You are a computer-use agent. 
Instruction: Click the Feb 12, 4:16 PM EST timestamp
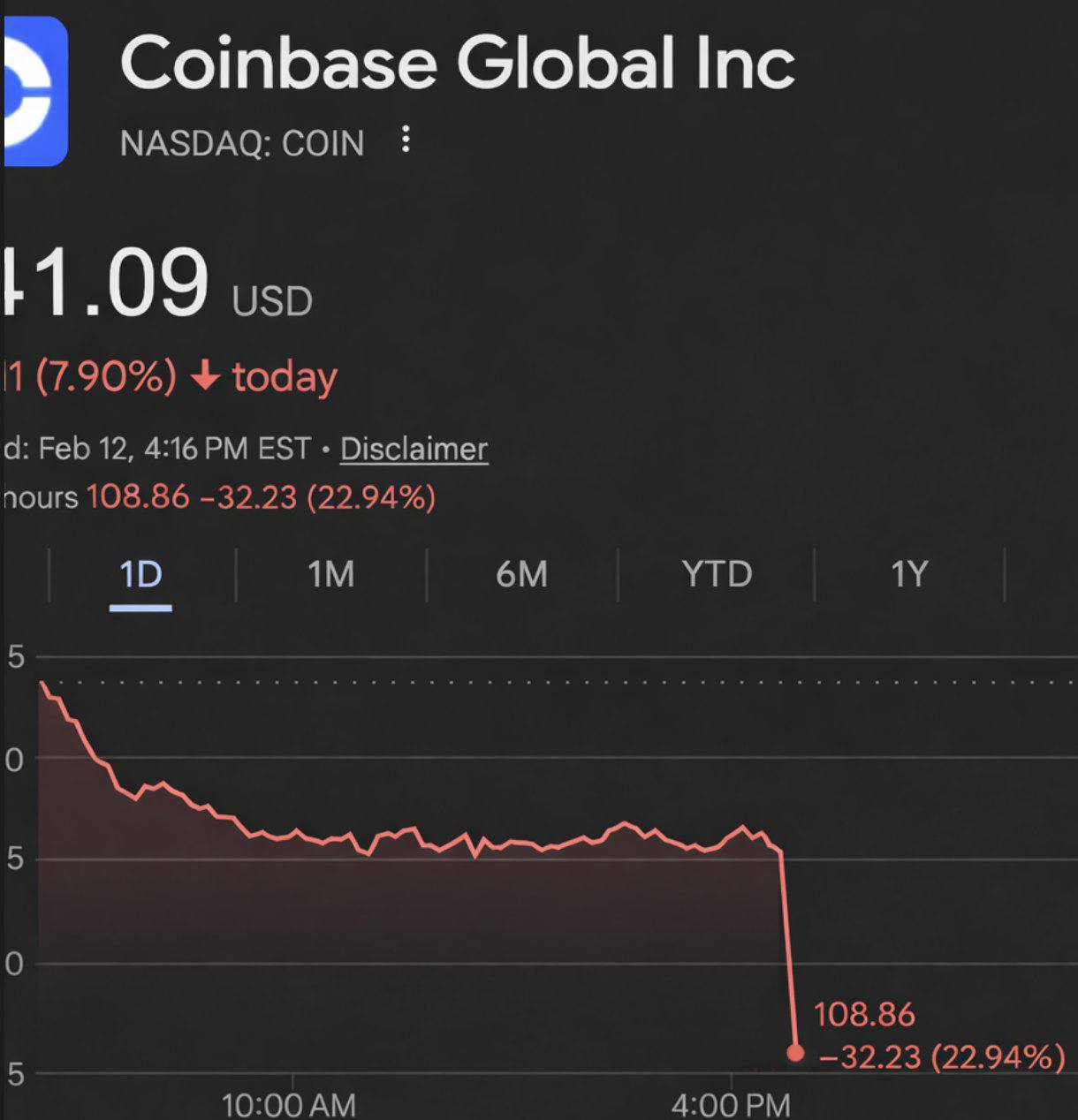click(x=175, y=449)
